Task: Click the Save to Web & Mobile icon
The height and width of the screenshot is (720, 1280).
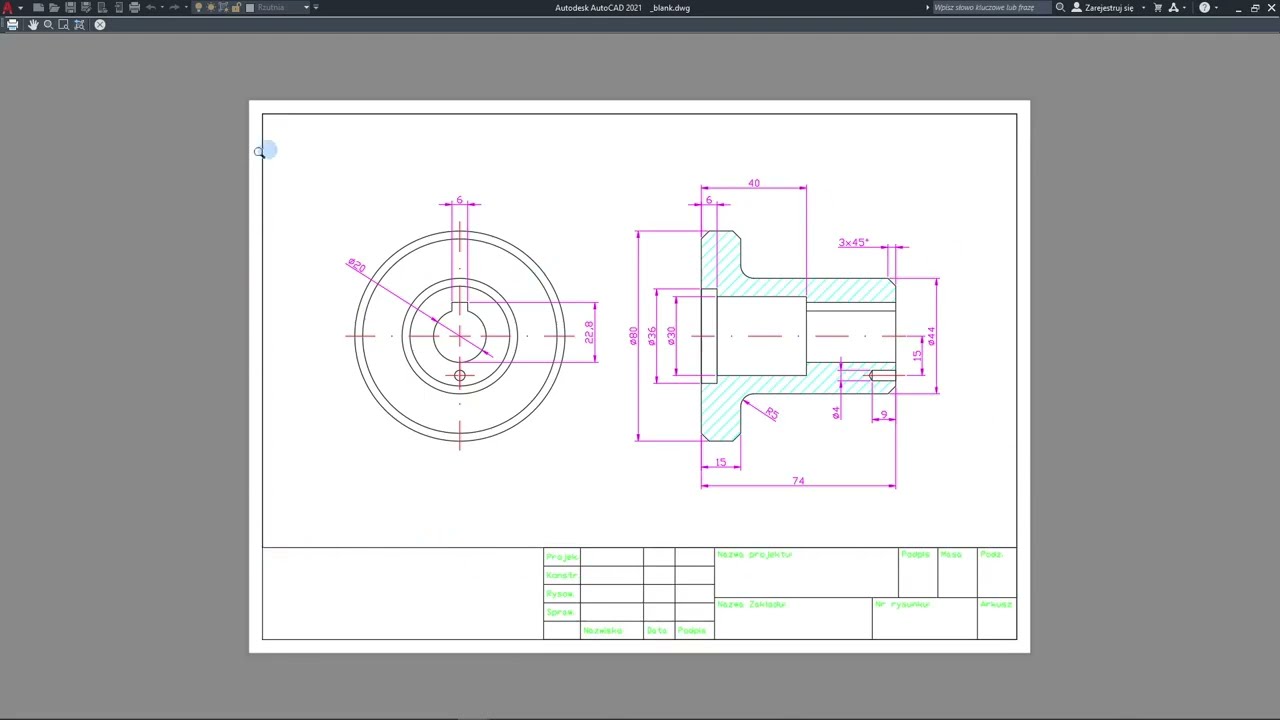Action: click(x=118, y=7)
